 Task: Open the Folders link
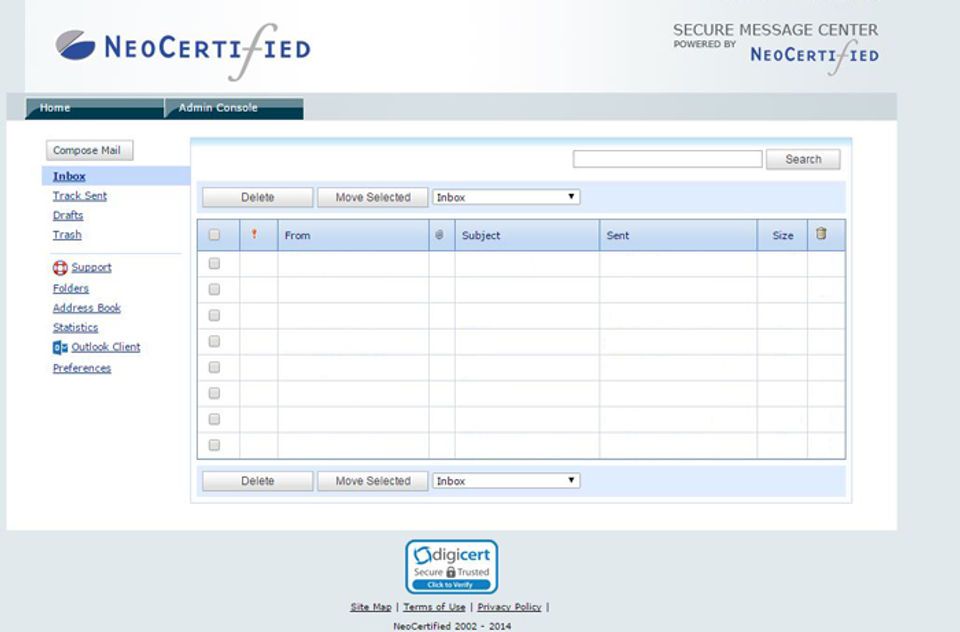[70, 288]
